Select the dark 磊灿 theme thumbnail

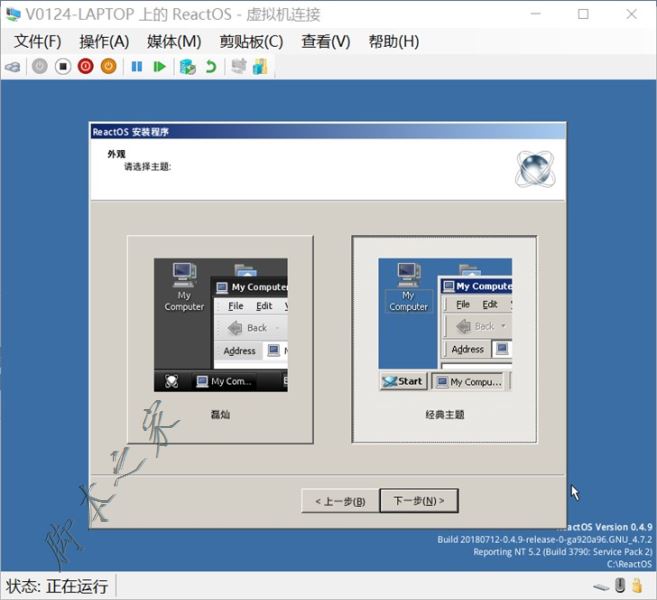(220, 325)
